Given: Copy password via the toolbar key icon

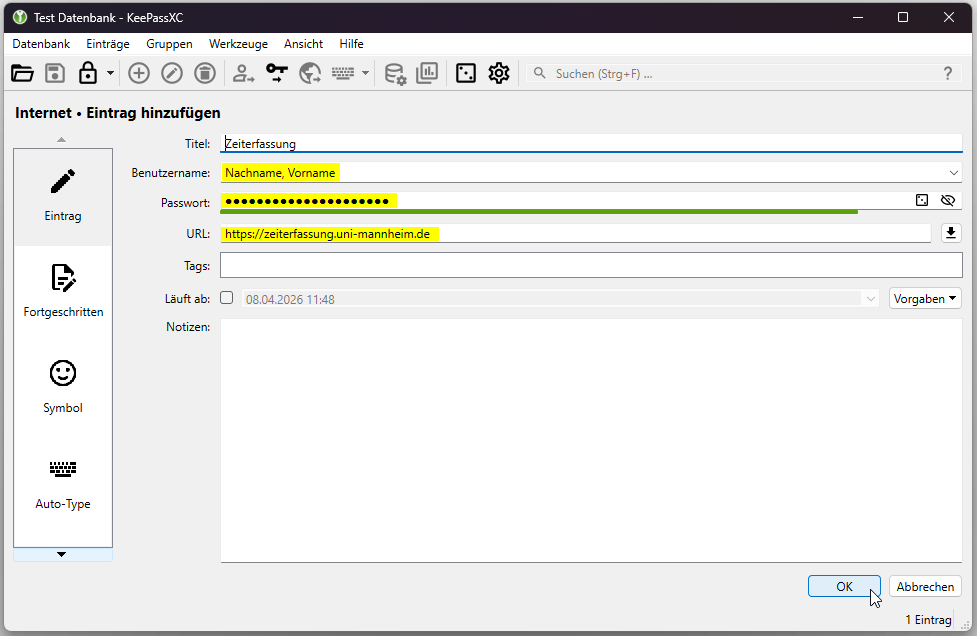Looking at the screenshot, I should point(277,74).
